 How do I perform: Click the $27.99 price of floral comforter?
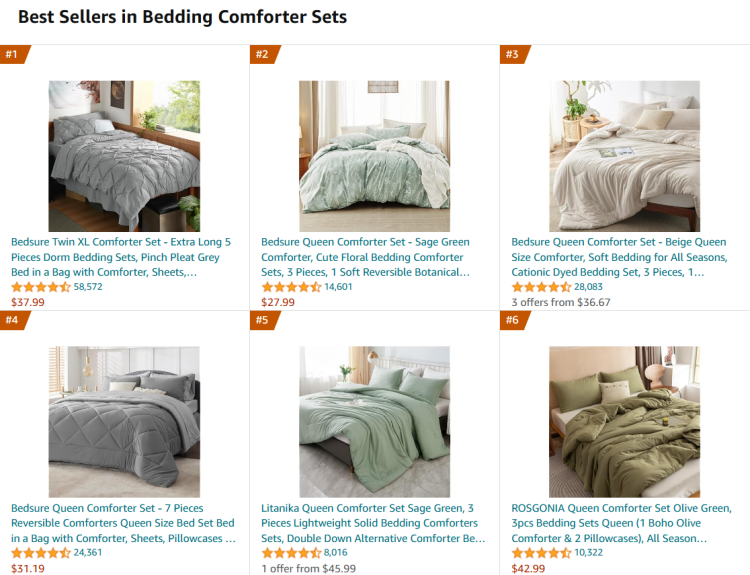(x=278, y=302)
